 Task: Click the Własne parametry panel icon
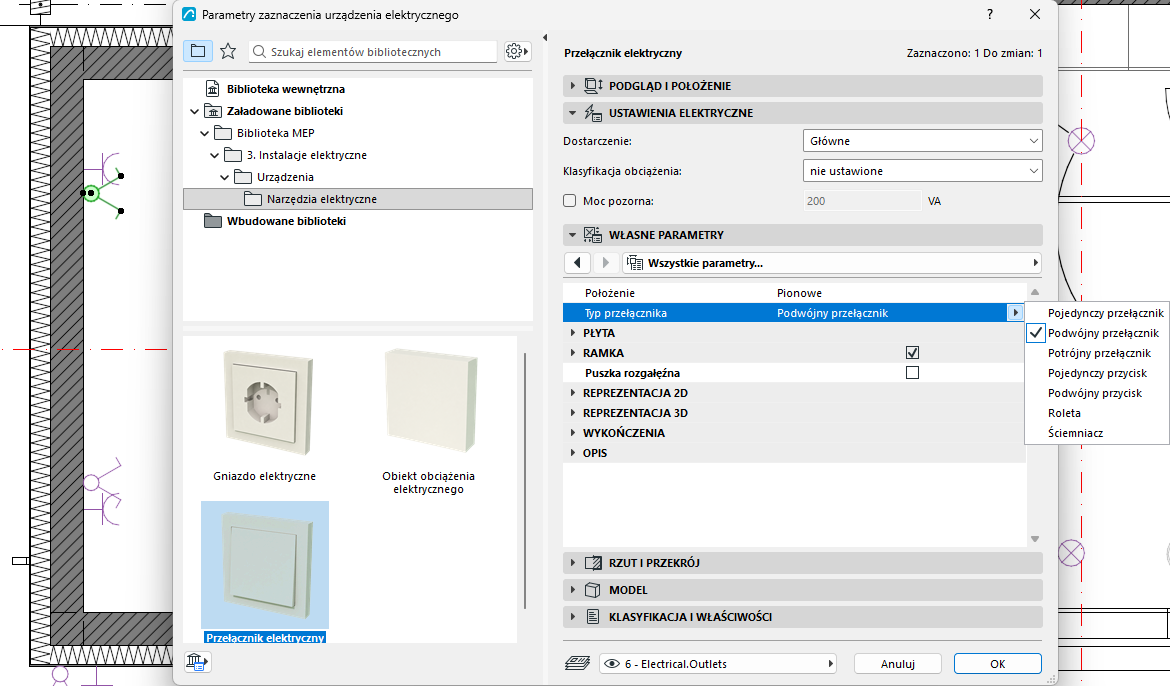point(593,235)
